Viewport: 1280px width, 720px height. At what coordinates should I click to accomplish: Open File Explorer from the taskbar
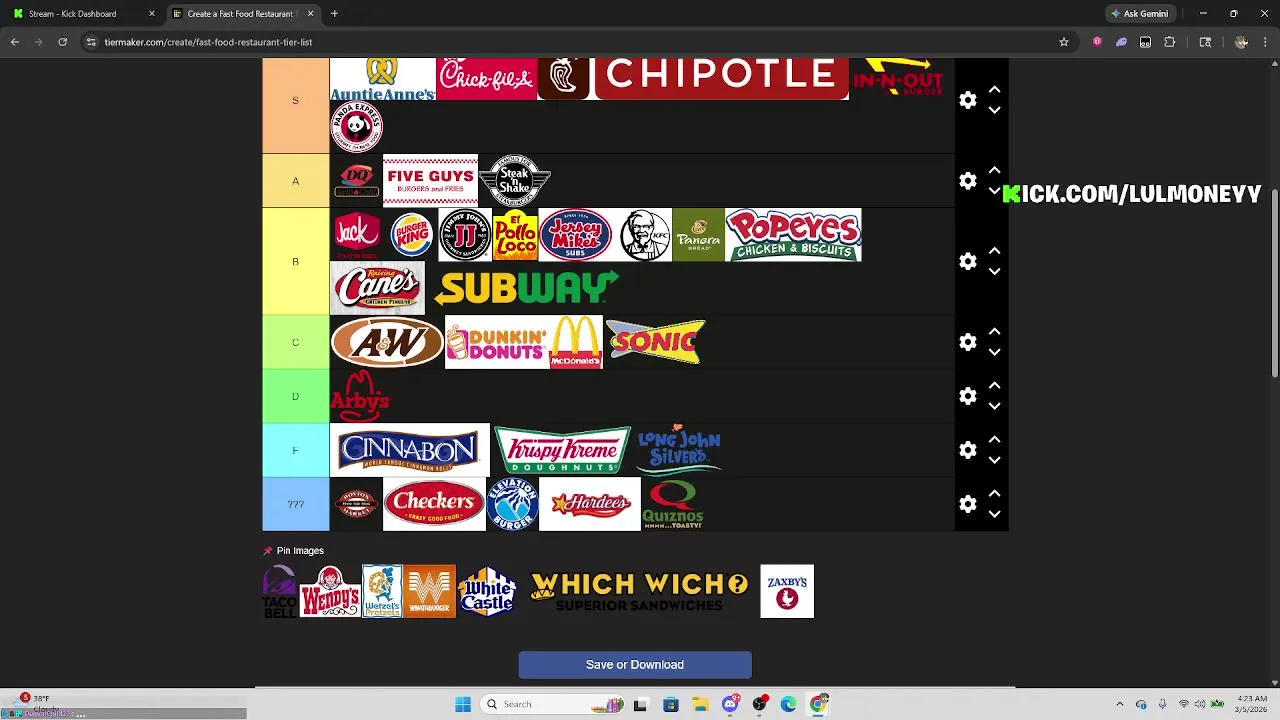tap(700, 704)
